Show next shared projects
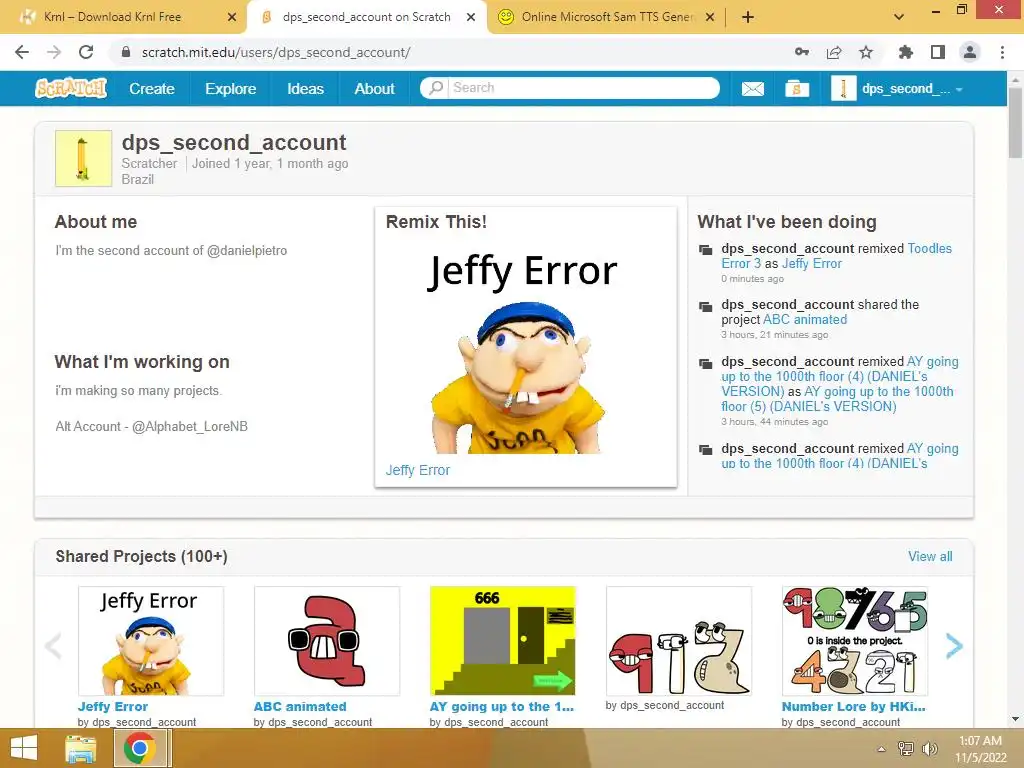The width and height of the screenshot is (1024, 768). tap(954, 646)
